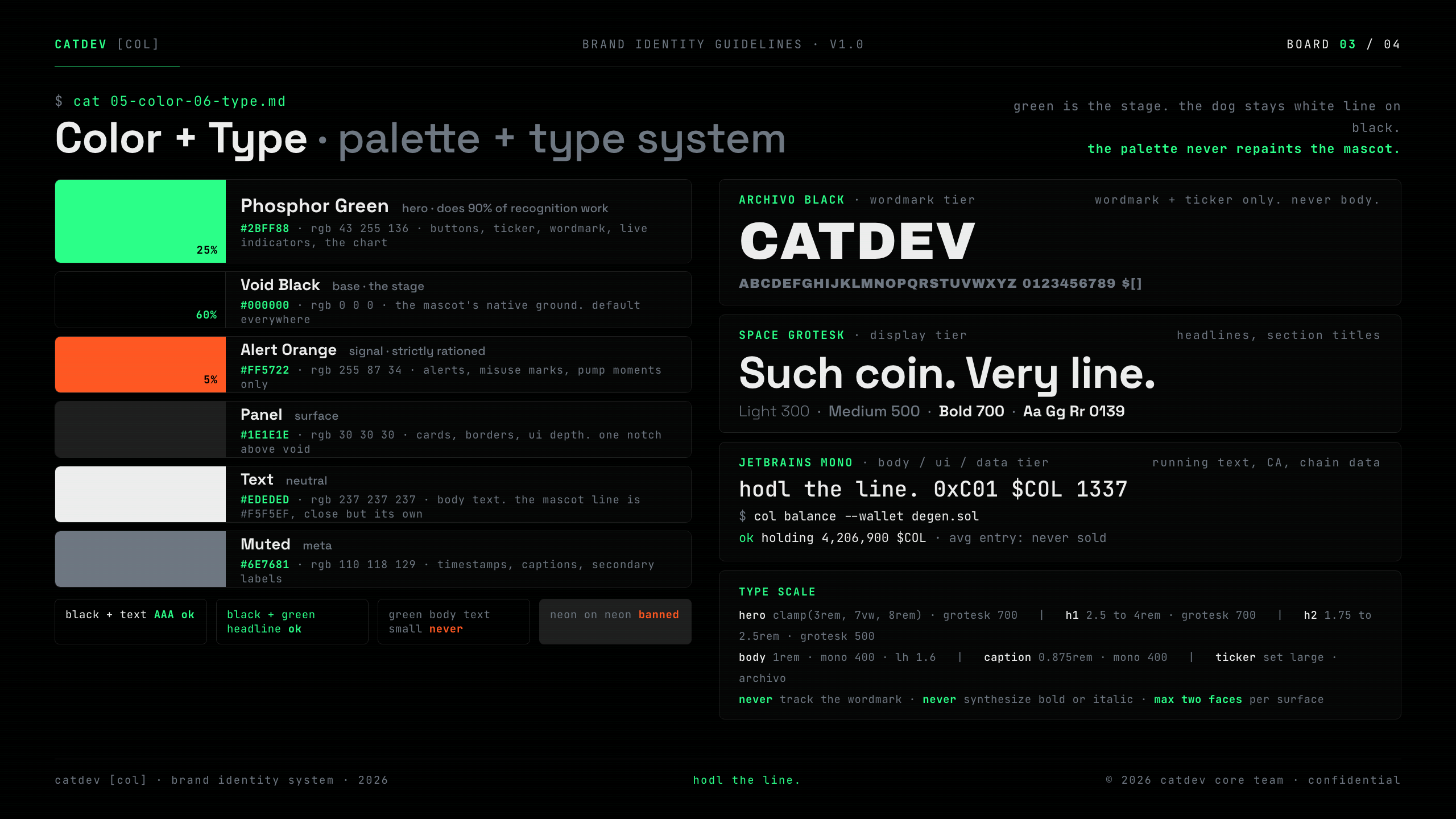The height and width of the screenshot is (819, 1456).
Task: Click 'hodl the line. 0xC01 $COL 1337' specimen
Action: 933,490
